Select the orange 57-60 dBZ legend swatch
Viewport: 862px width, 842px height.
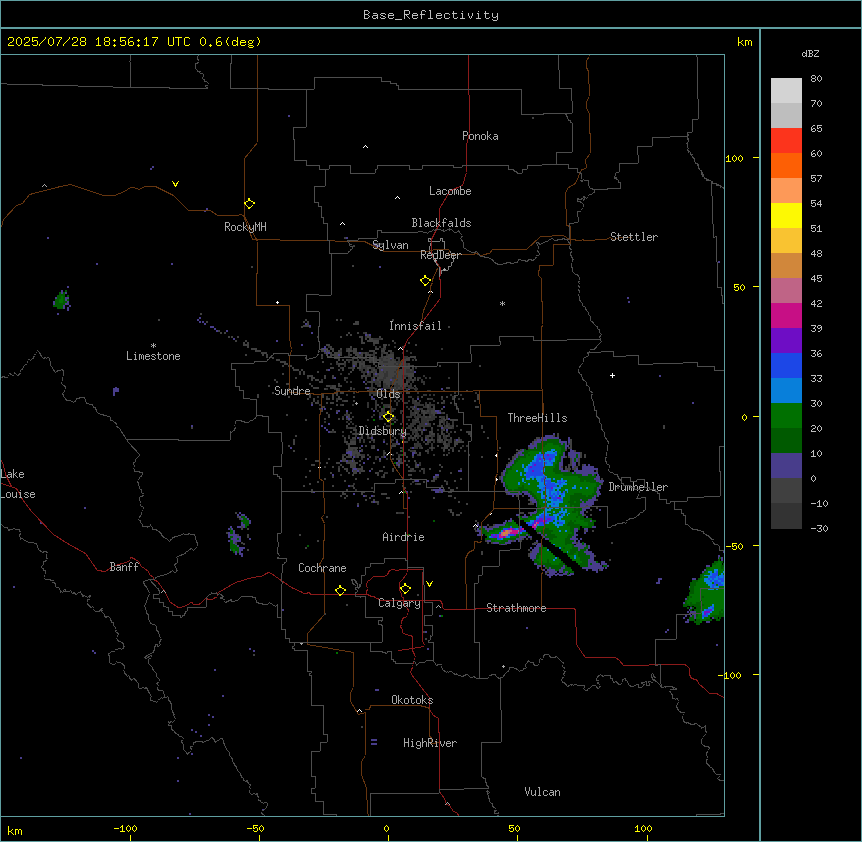786,165
